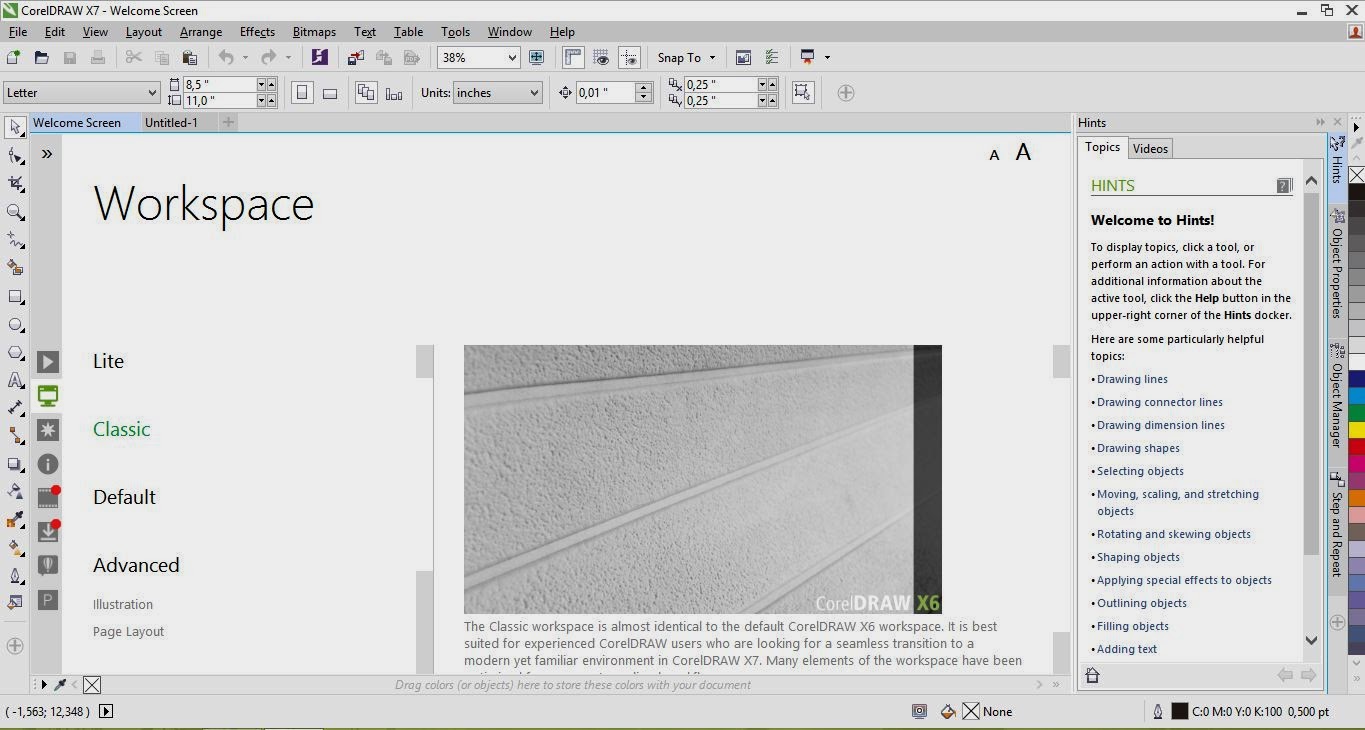The height and width of the screenshot is (730, 1365).
Task: Open the Bitmaps menu
Action: pyautogui.click(x=313, y=31)
